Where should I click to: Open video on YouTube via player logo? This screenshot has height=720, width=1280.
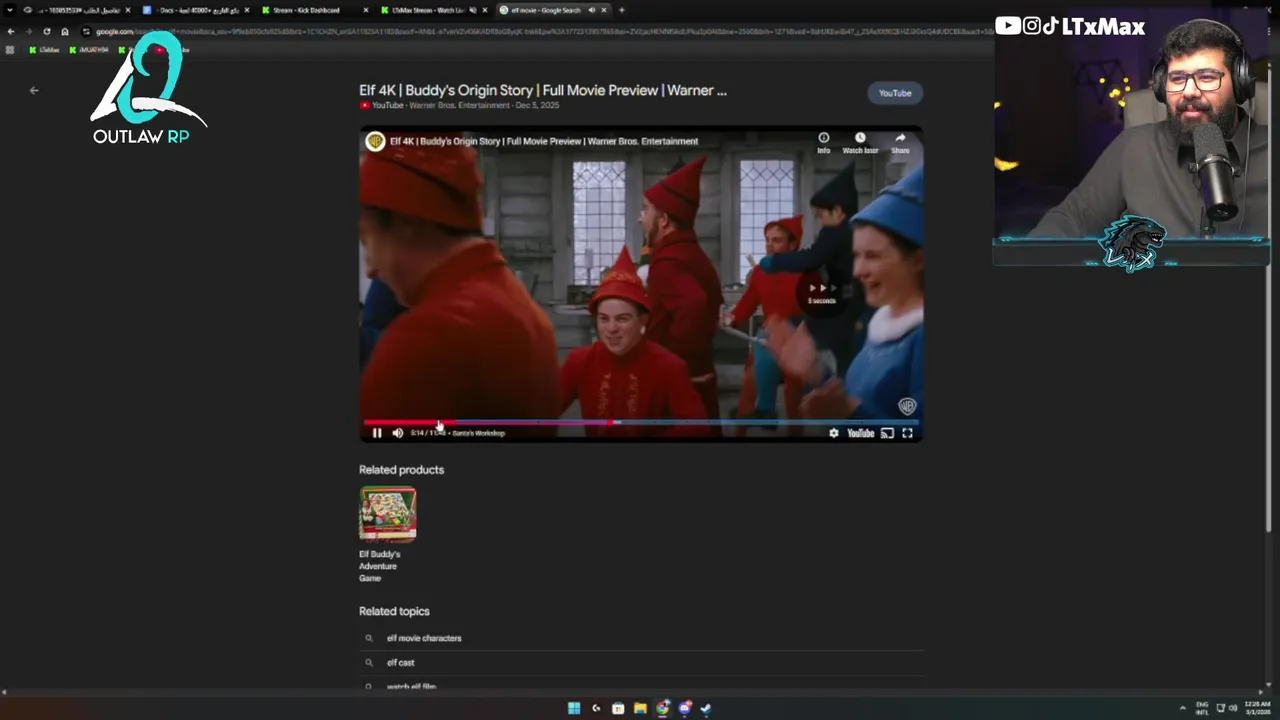pyautogui.click(x=861, y=433)
